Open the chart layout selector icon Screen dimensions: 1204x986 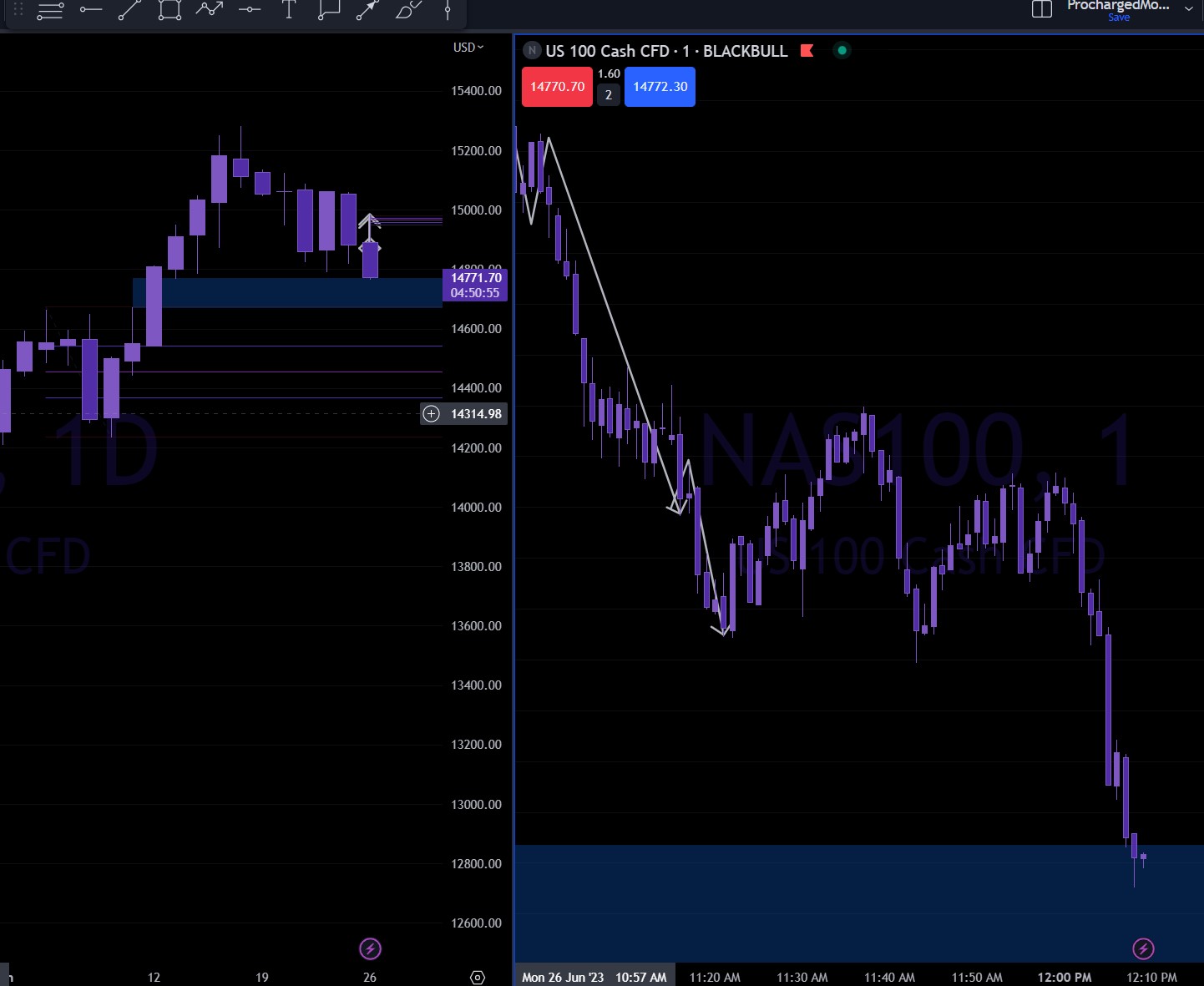point(1041,9)
